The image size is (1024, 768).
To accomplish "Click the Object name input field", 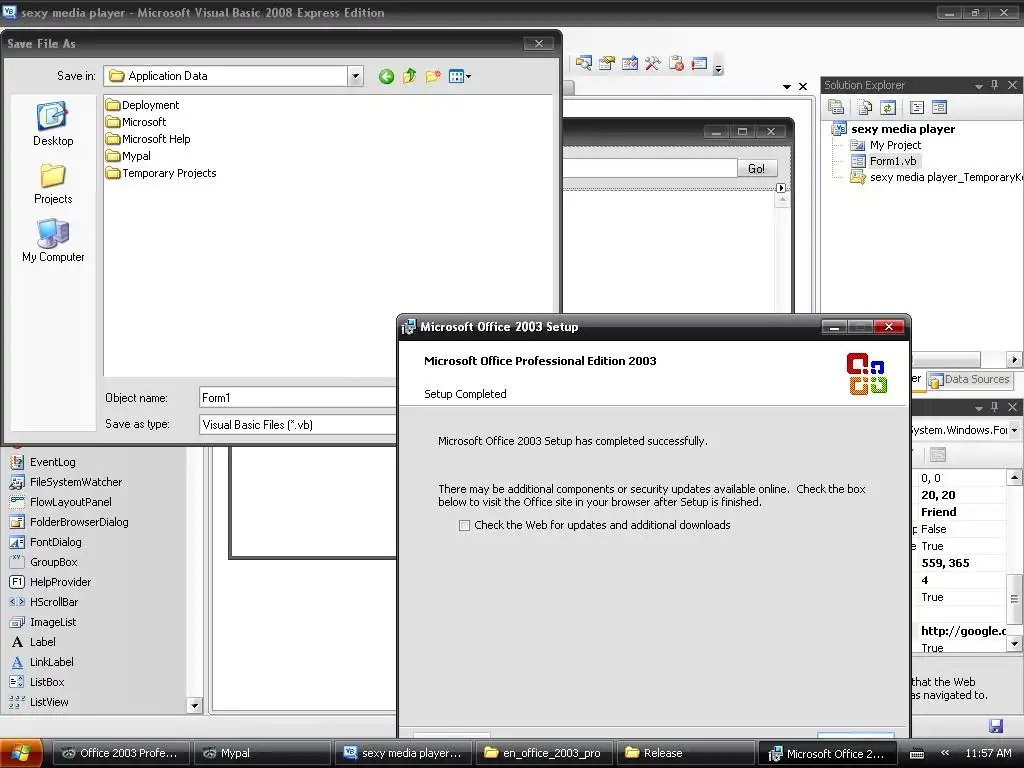I will click(x=298, y=398).
